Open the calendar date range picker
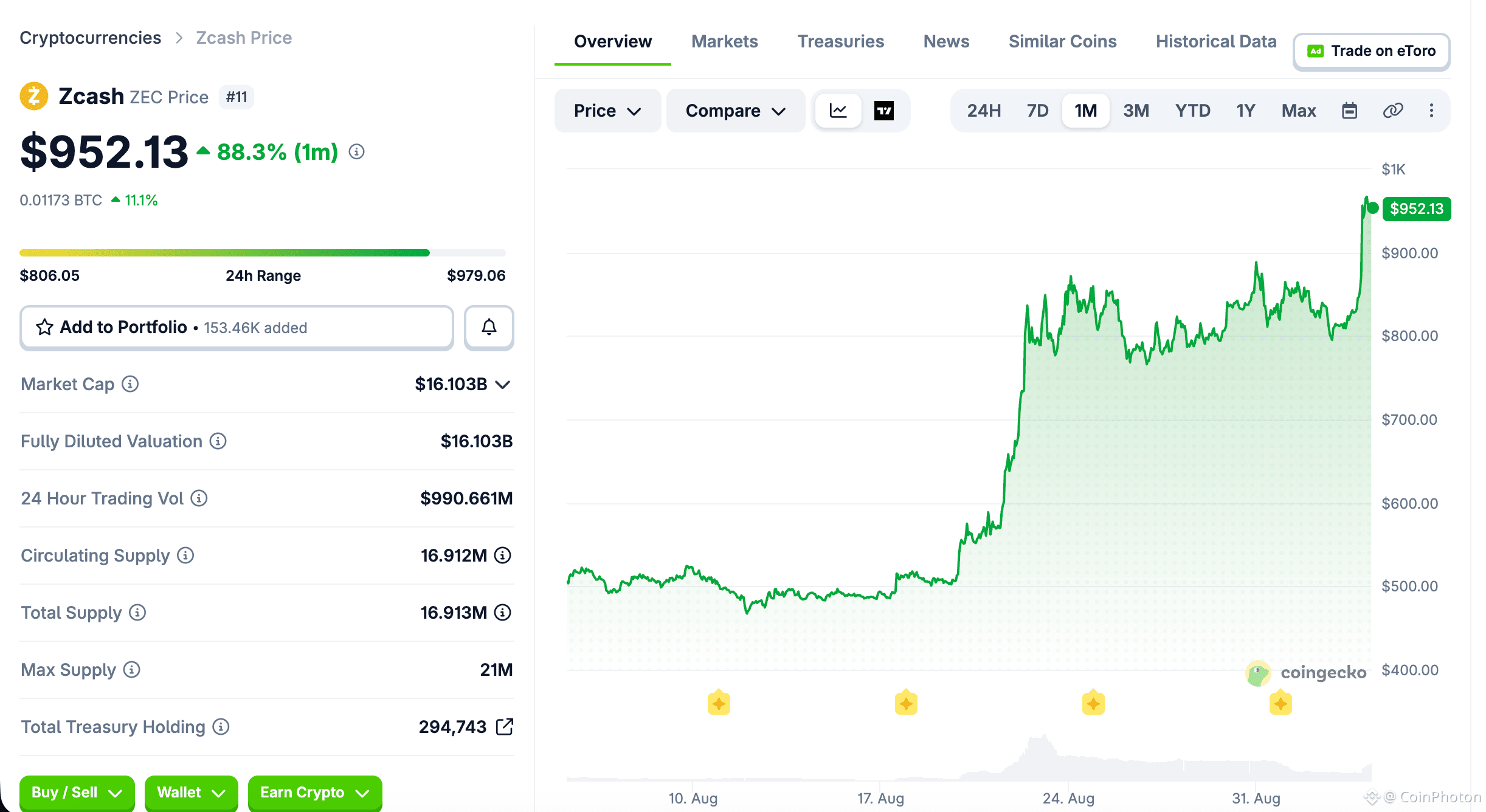 [x=1349, y=111]
